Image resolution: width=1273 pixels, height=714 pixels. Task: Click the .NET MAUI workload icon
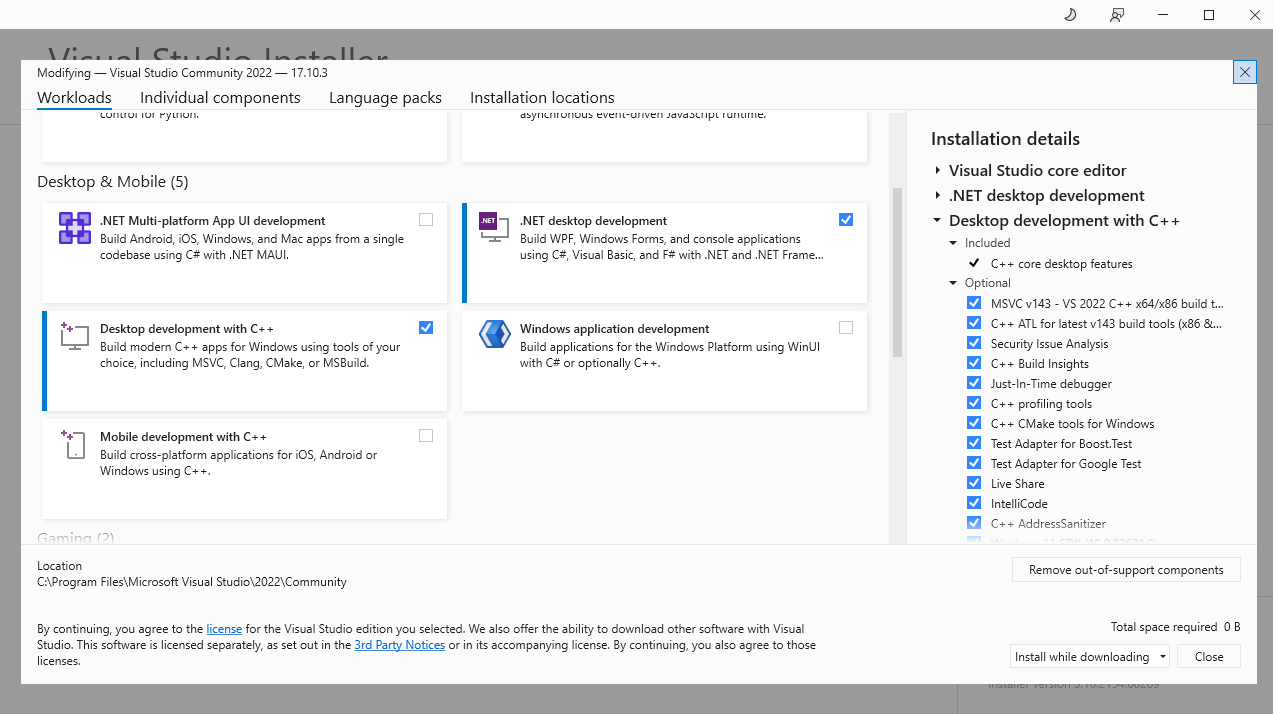point(75,229)
